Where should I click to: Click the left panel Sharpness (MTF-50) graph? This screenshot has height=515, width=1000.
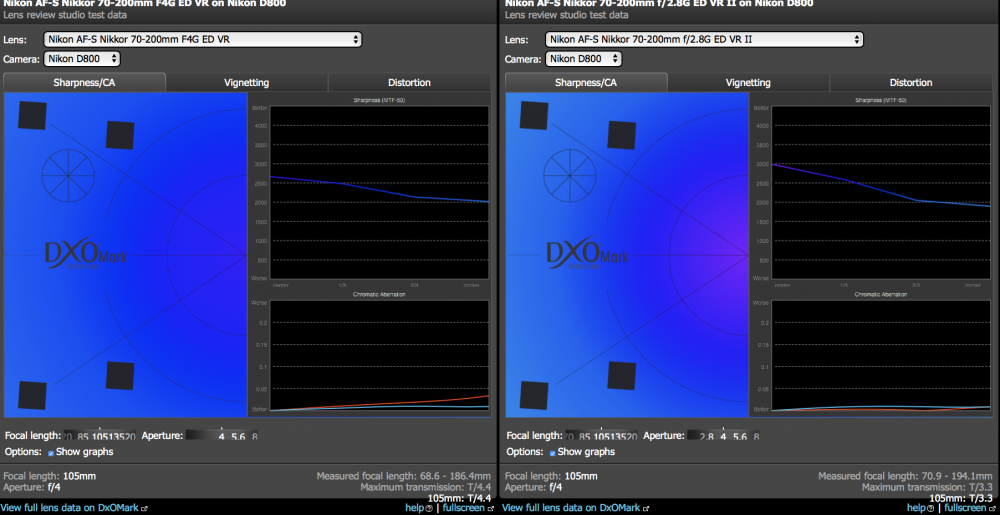coord(379,192)
